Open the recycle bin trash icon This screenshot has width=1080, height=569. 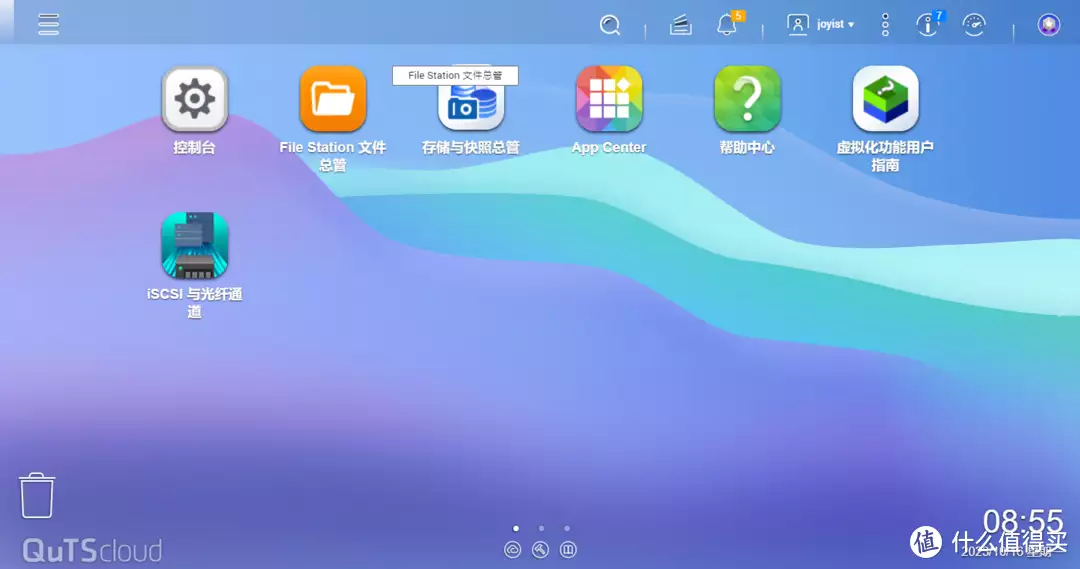[x=37, y=495]
